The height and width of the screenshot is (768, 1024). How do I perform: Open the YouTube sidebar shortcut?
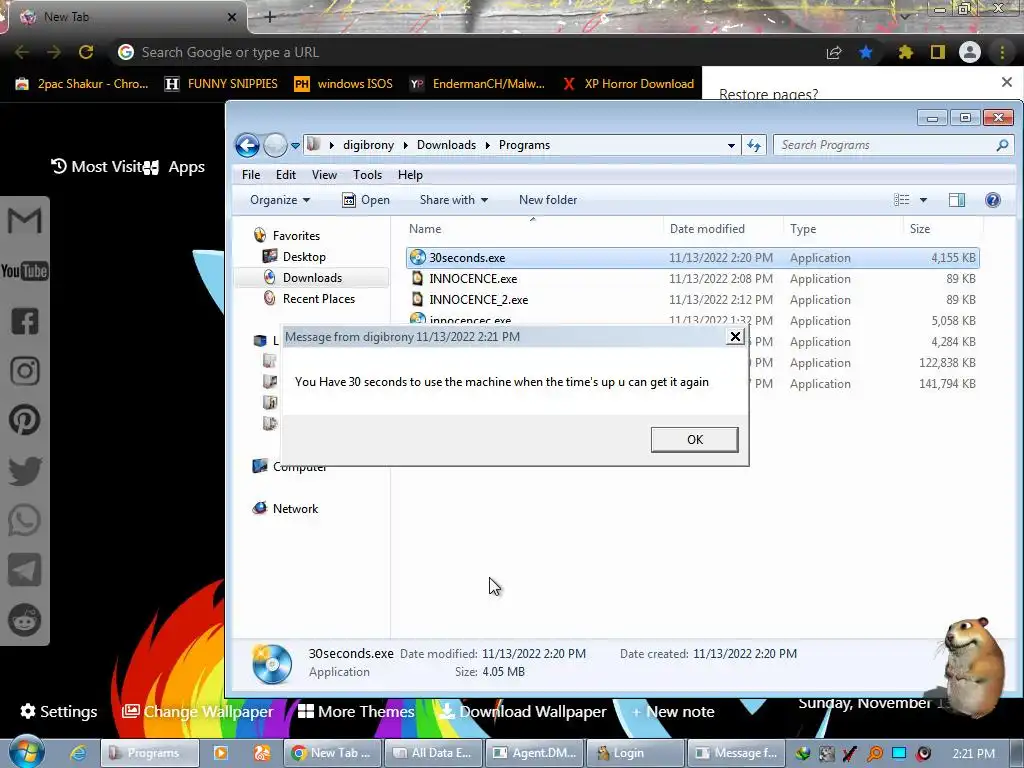(24, 270)
